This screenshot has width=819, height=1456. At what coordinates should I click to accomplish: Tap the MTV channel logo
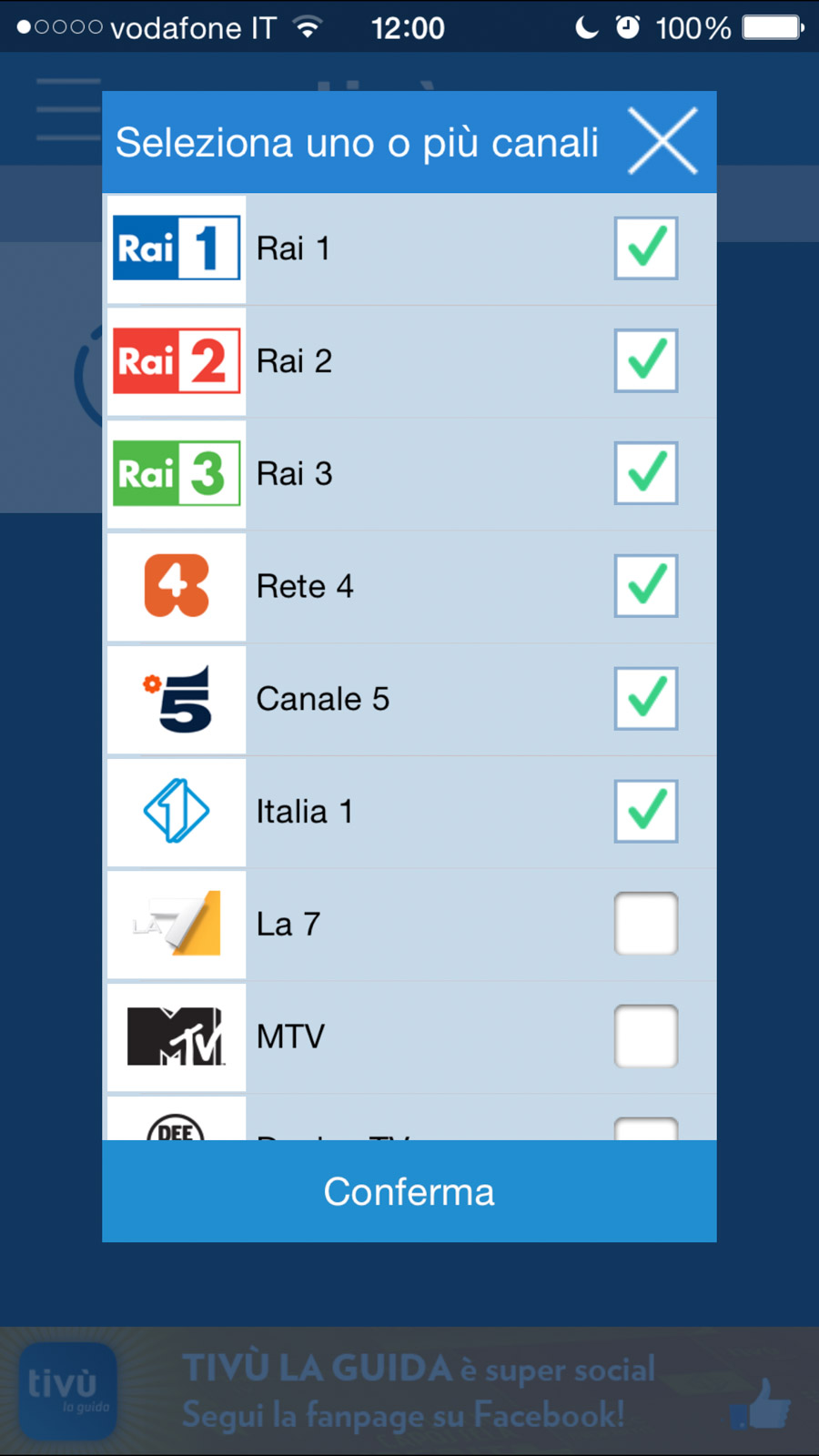coord(177,1036)
